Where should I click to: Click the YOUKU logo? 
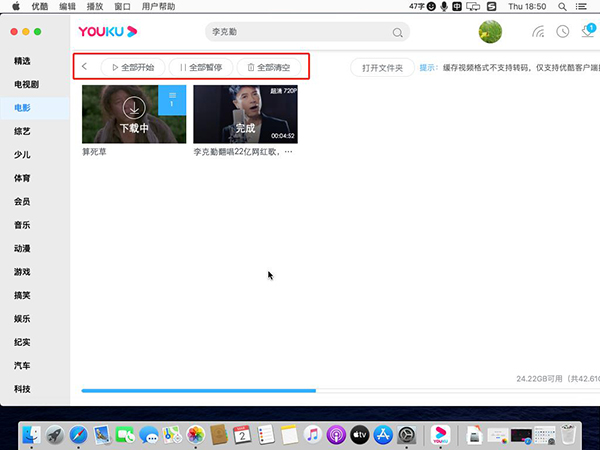tap(109, 32)
